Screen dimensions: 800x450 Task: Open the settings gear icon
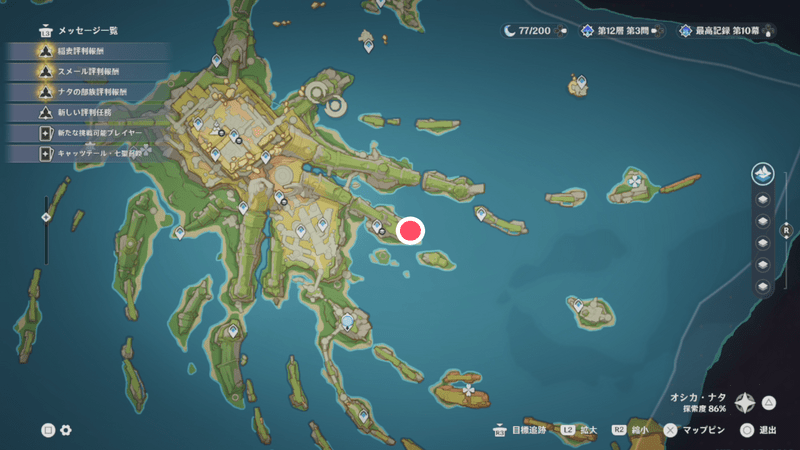66,430
